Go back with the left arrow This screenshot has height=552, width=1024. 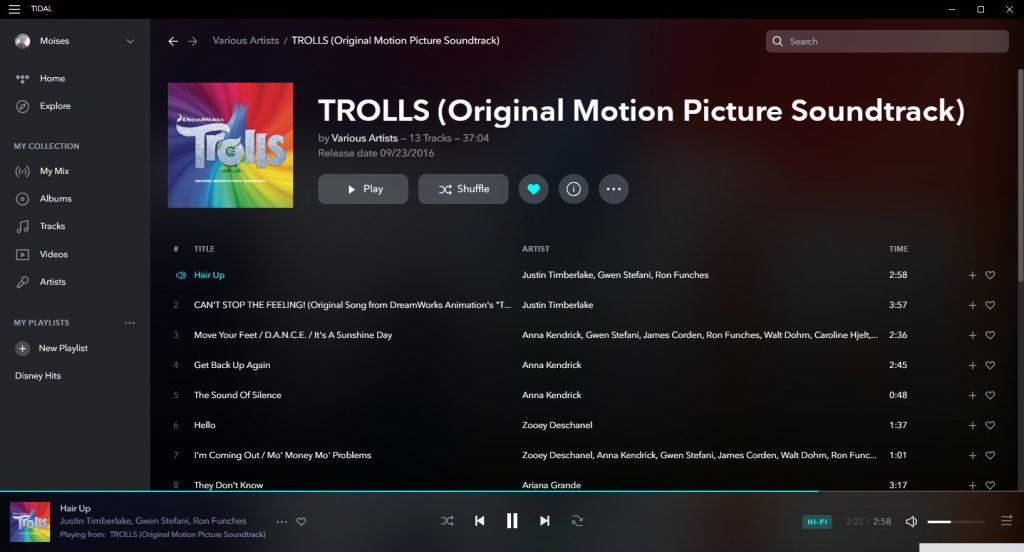point(173,41)
